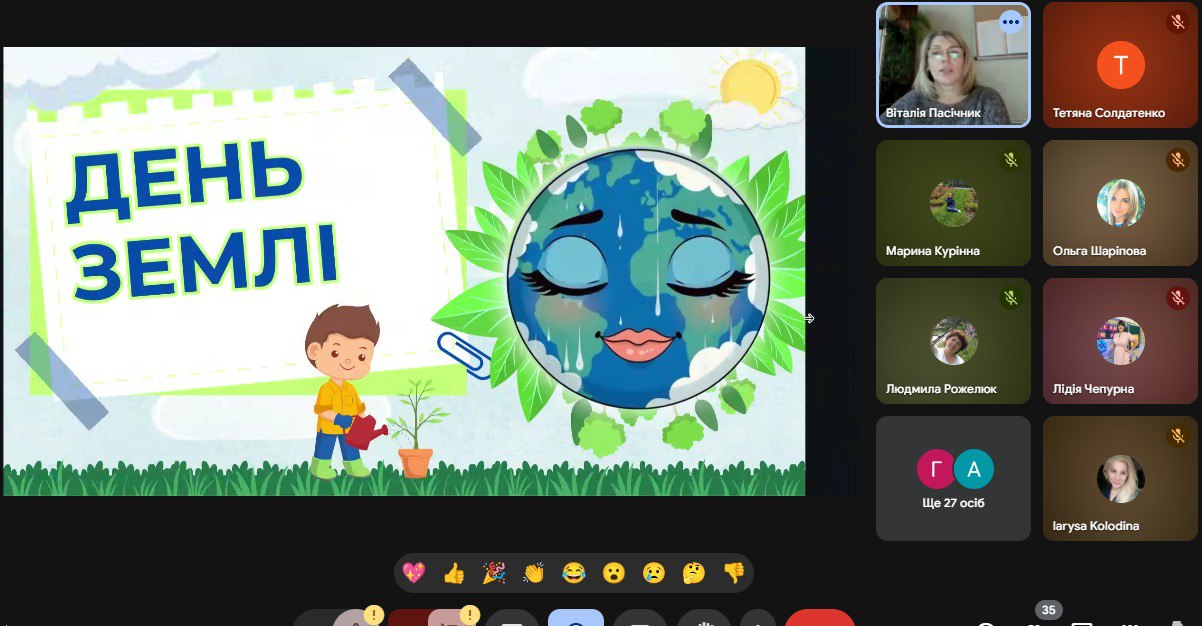Send the crying face reaction
This screenshot has width=1202, height=626.
[654, 573]
